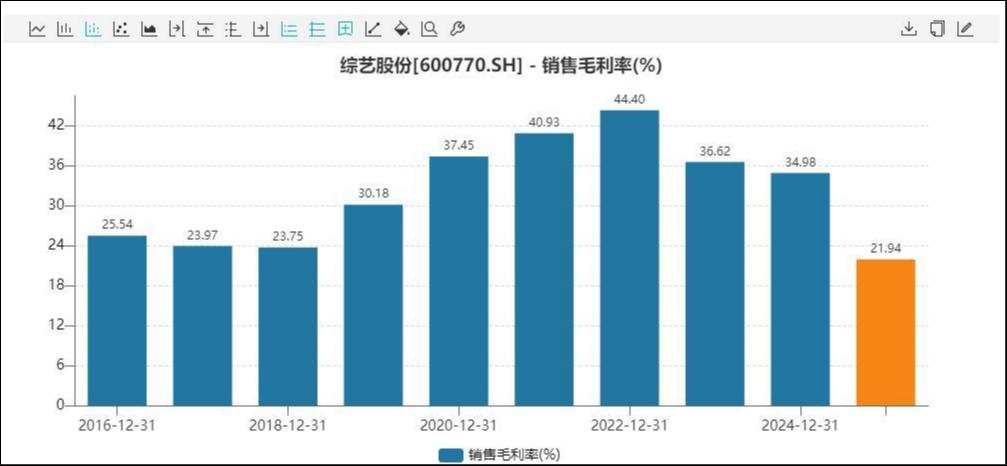This screenshot has height=466, width=1007.
Task: Click the arrow-between-bars alignment icon
Action: click(x=177, y=29)
